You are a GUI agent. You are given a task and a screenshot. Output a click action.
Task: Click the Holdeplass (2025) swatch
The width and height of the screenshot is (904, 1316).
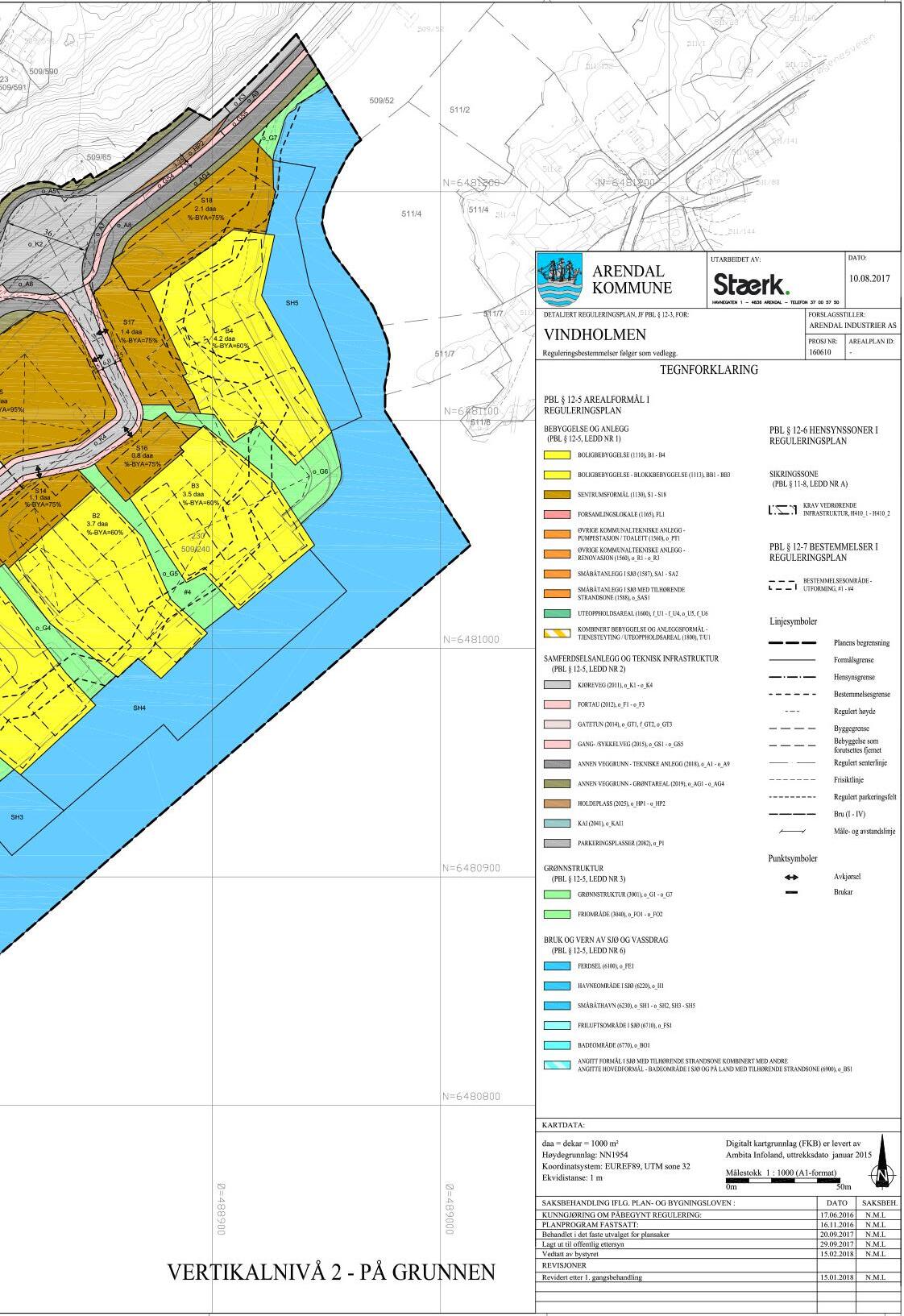click(x=558, y=803)
